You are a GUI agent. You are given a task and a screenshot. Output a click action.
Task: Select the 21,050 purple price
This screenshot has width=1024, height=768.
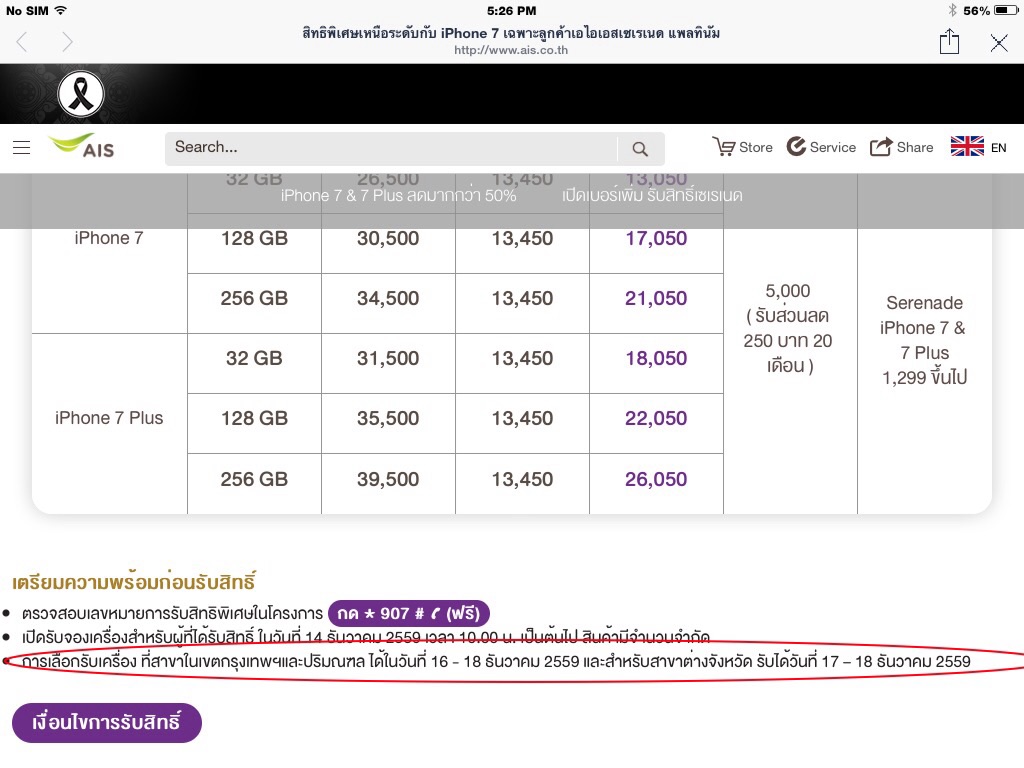[x=656, y=298]
